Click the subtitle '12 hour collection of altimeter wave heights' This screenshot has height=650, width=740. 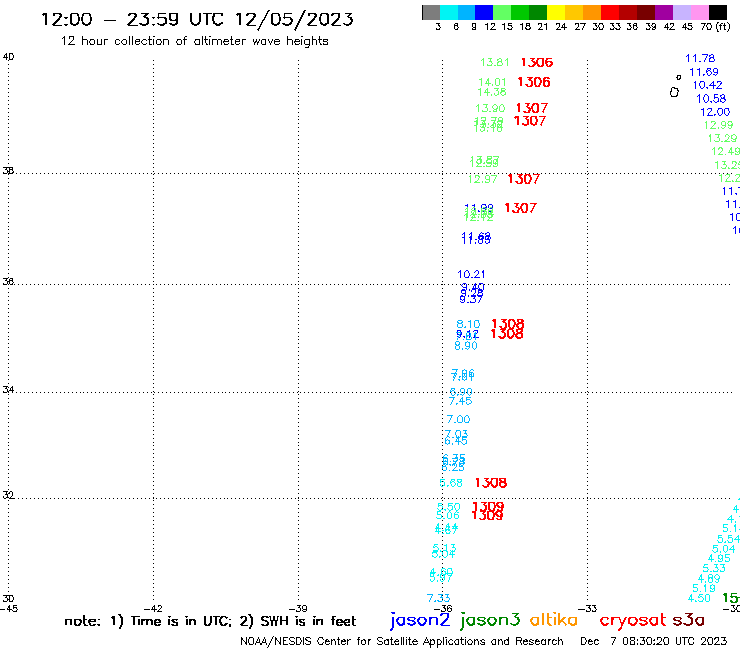click(x=194, y=41)
